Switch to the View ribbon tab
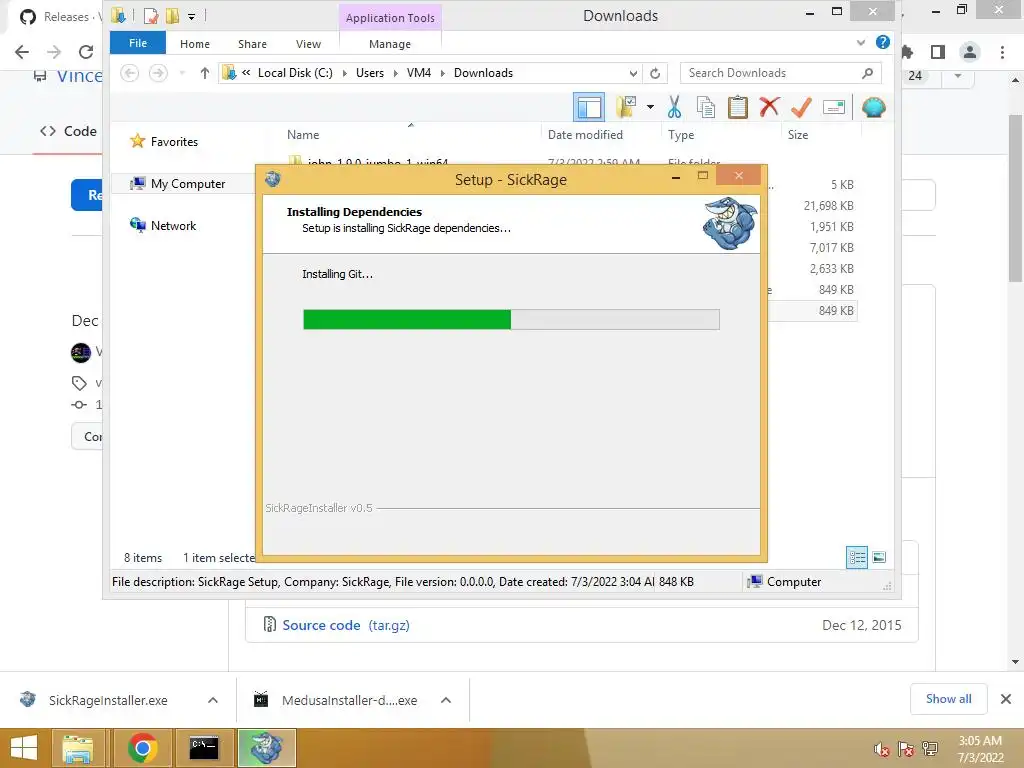Image resolution: width=1024 pixels, height=768 pixels. [x=308, y=44]
